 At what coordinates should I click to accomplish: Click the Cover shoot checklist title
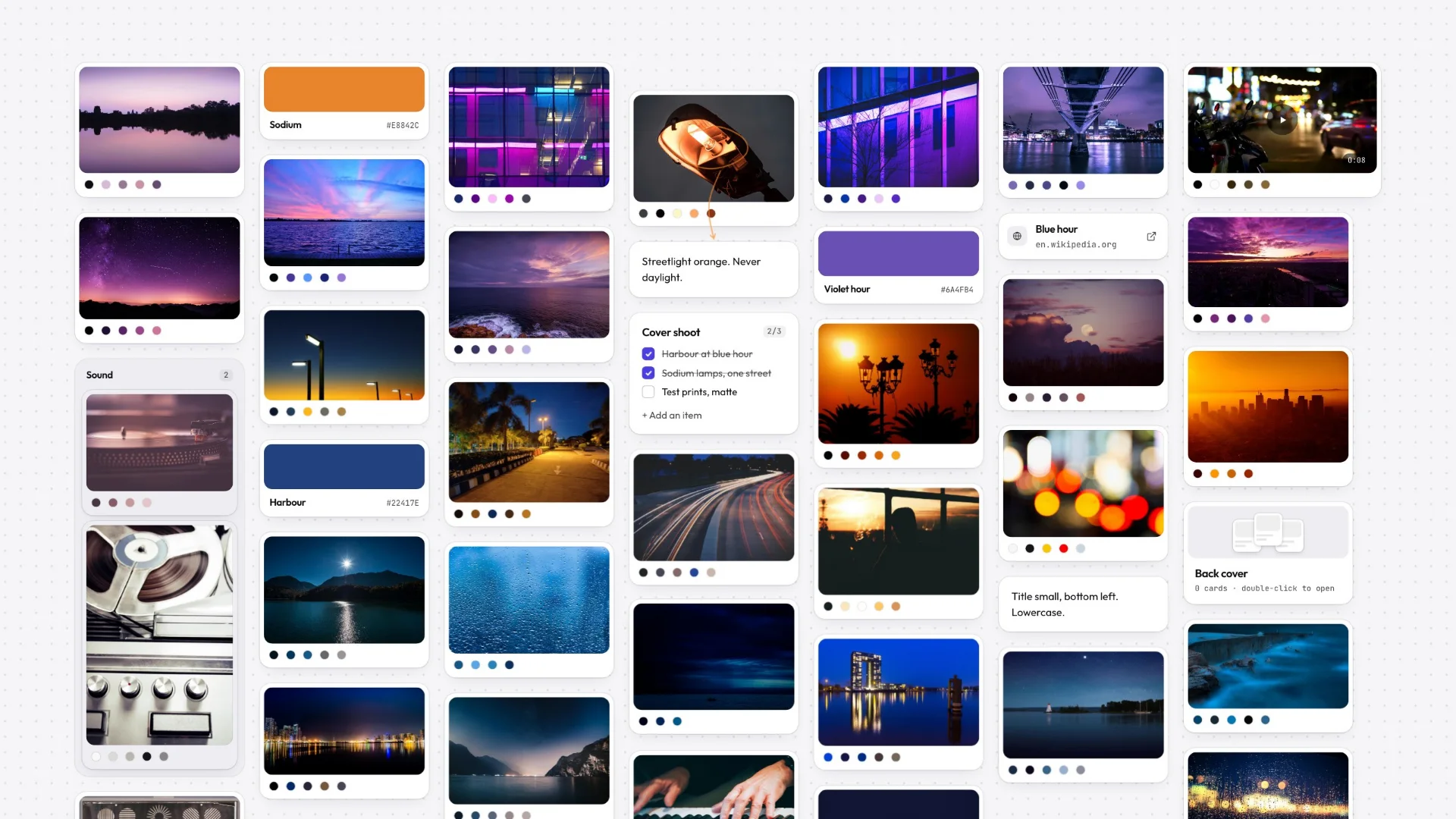(671, 332)
